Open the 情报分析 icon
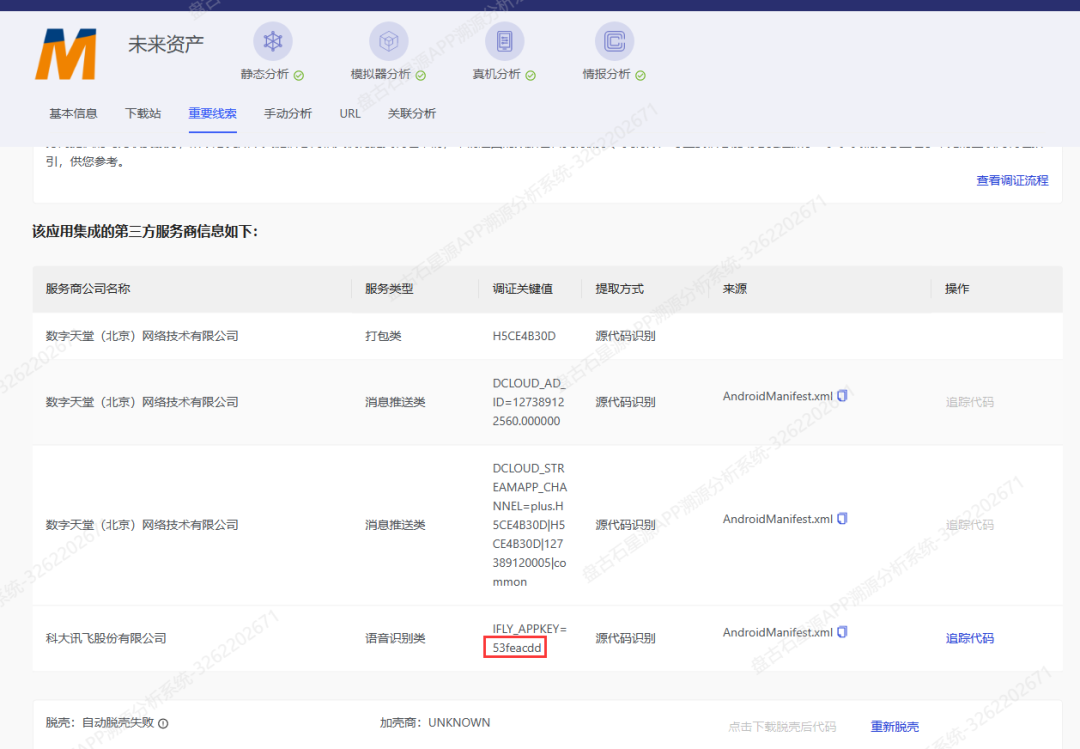The width and height of the screenshot is (1080, 749). 614,41
